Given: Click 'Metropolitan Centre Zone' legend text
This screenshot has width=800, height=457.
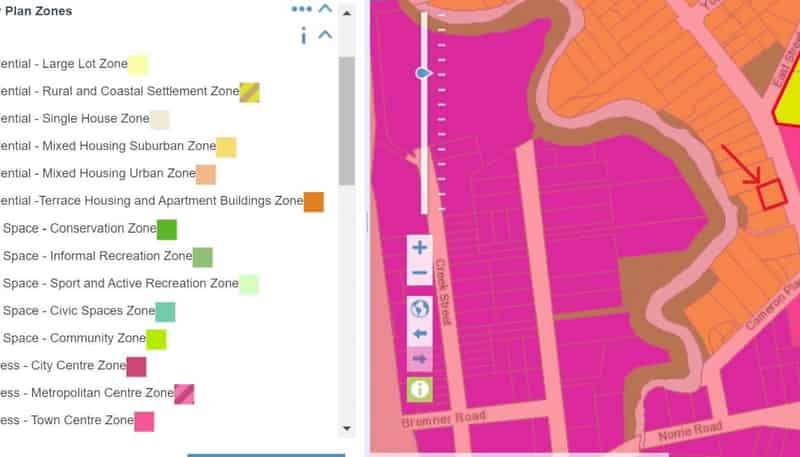Looking at the screenshot, I should (102, 393).
